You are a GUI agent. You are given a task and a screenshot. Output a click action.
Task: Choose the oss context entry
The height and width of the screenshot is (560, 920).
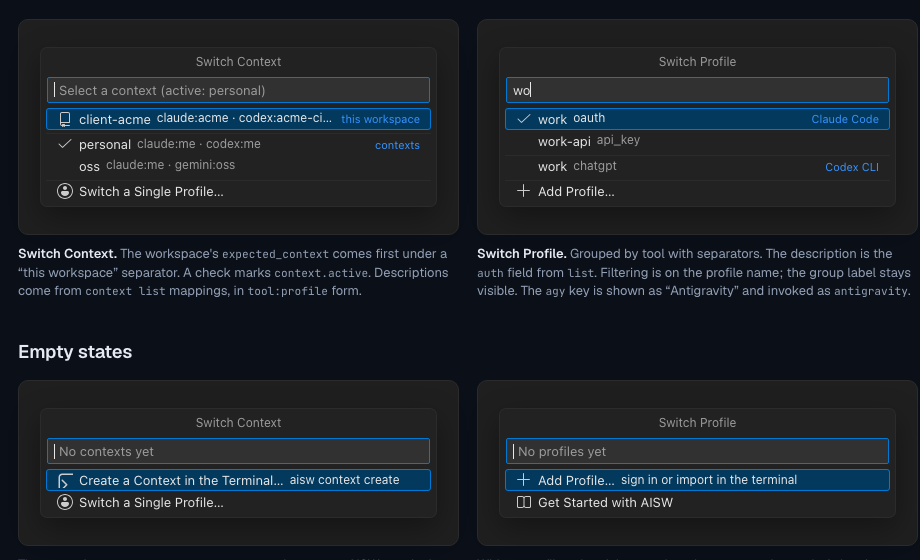point(238,166)
